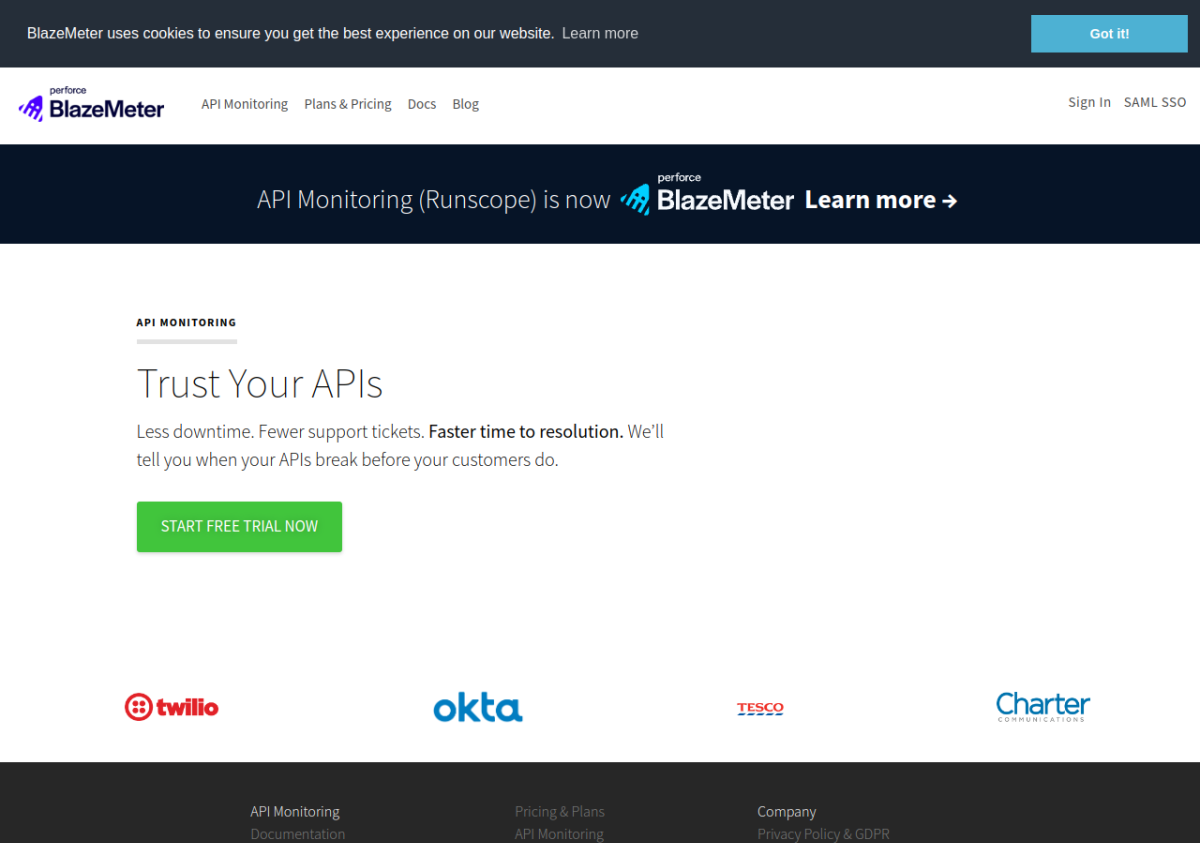
Task: Open Plans & Pricing page
Action: pos(348,104)
